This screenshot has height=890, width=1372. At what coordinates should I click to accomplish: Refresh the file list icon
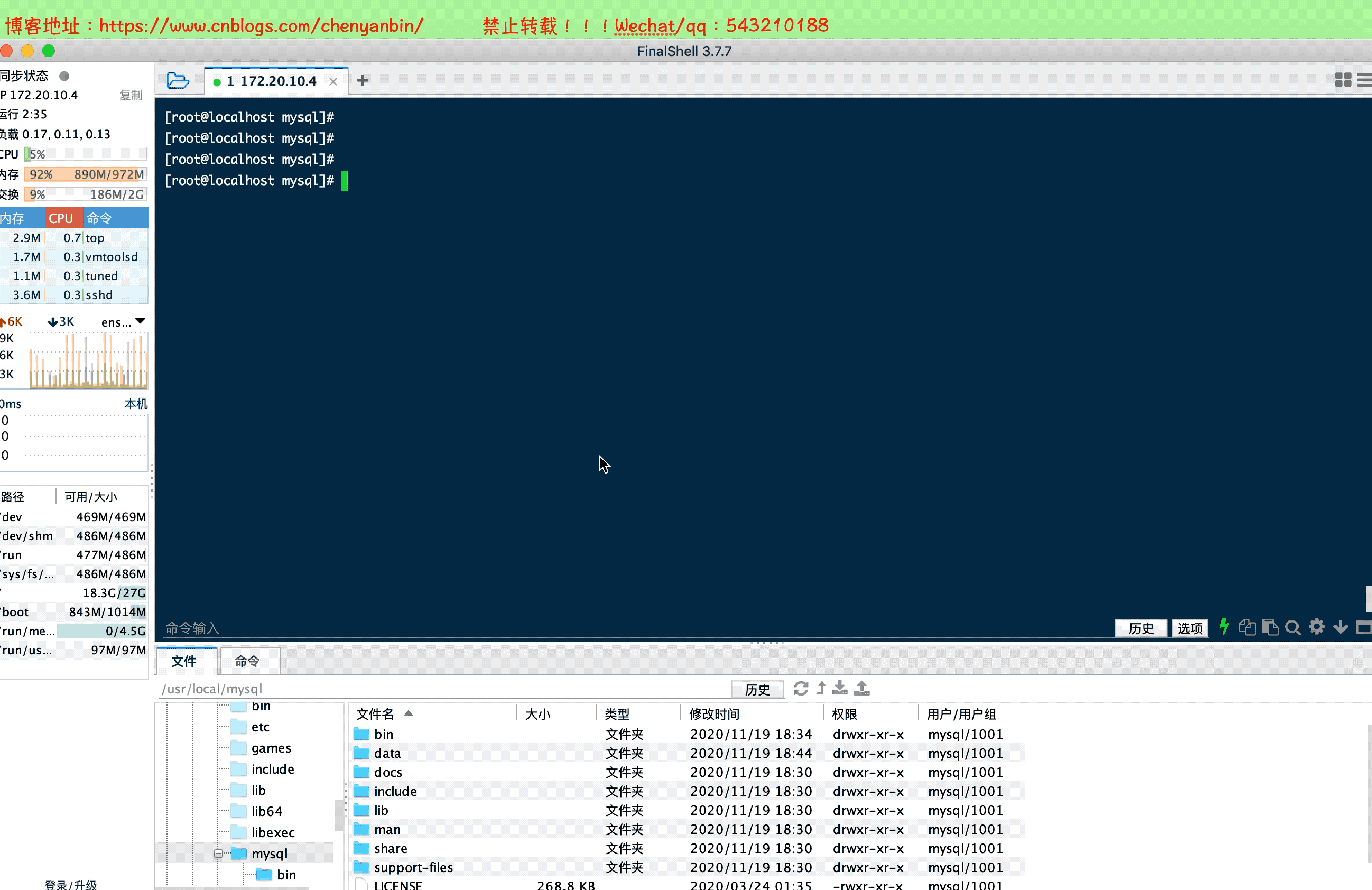pyautogui.click(x=801, y=688)
